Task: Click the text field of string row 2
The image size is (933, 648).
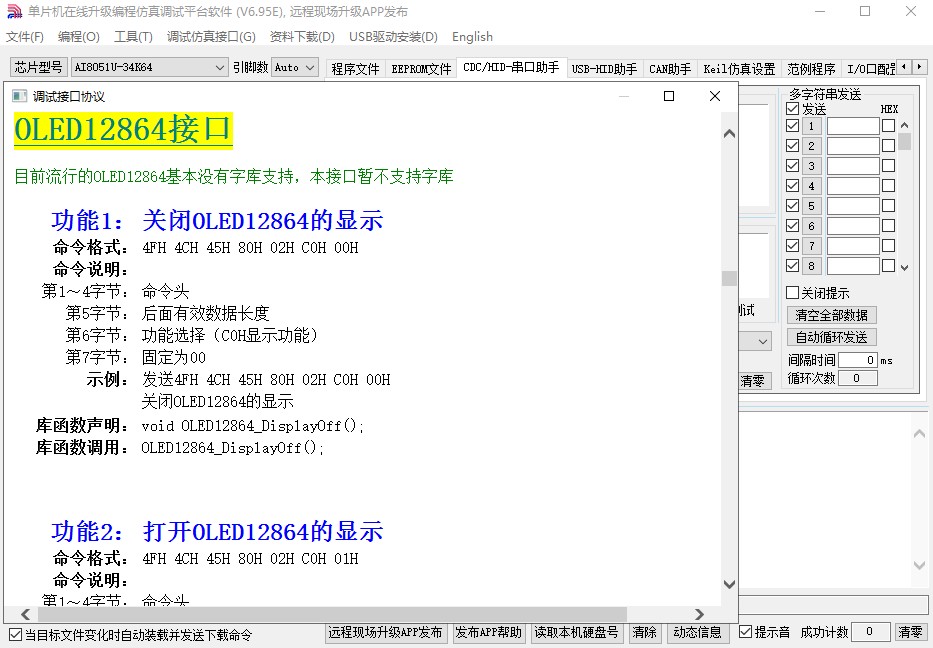Action: pos(853,146)
